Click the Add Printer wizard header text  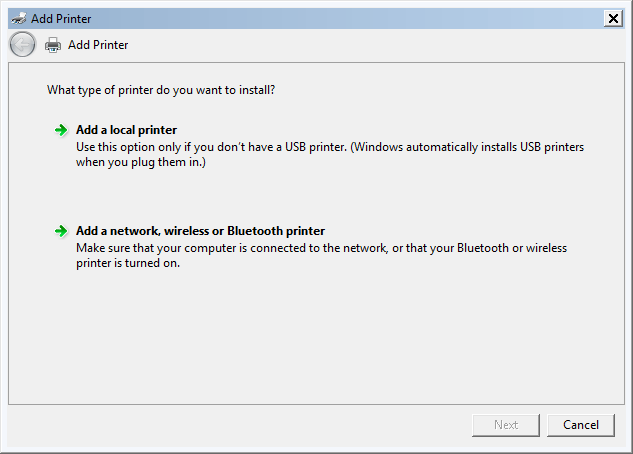(98, 45)
